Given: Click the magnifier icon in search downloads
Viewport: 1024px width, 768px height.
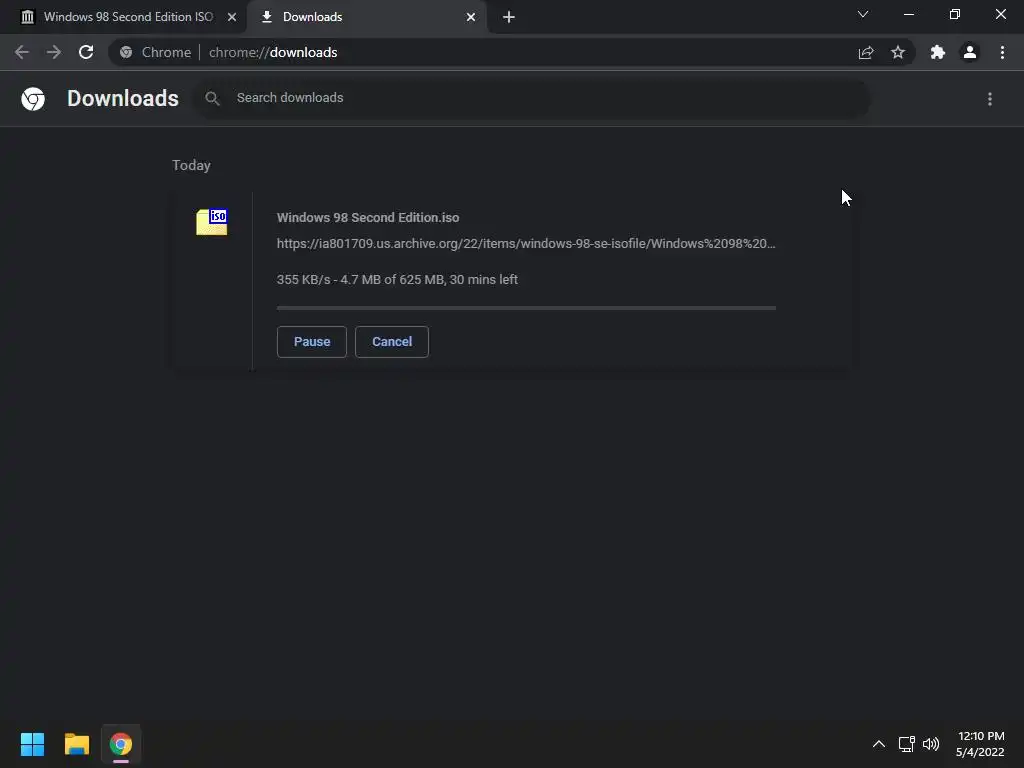Looking at the screenshot, I should click(212, 99).
